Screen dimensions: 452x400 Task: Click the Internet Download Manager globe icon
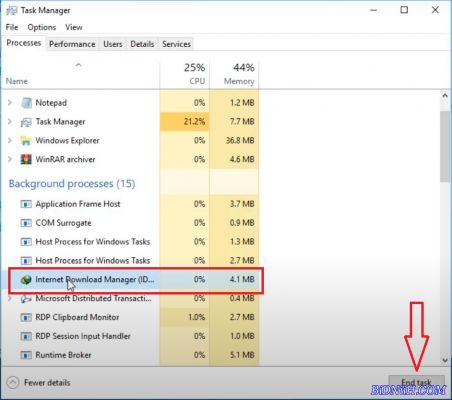26,280
